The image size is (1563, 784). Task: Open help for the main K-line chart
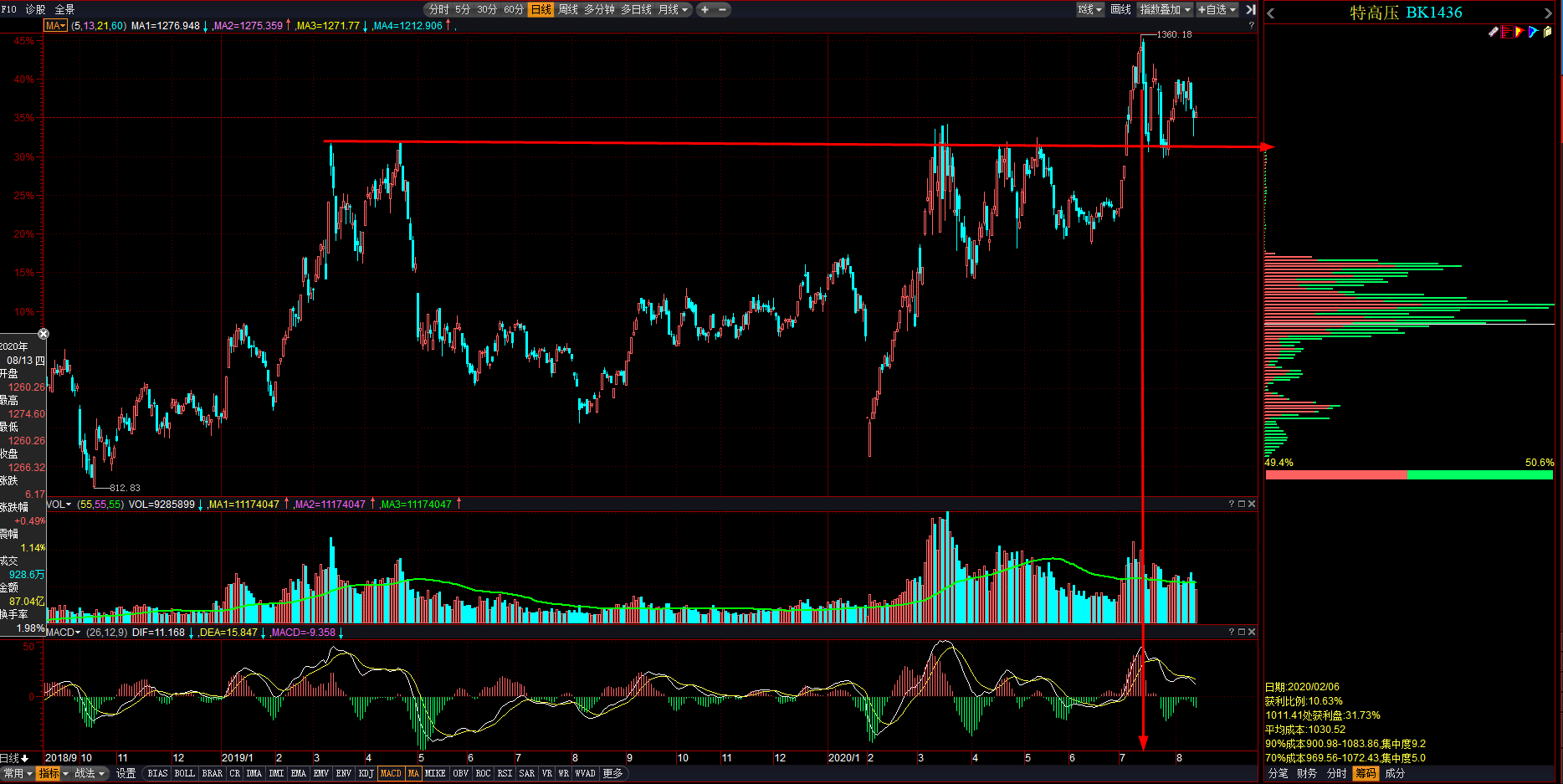(1252, 25)
